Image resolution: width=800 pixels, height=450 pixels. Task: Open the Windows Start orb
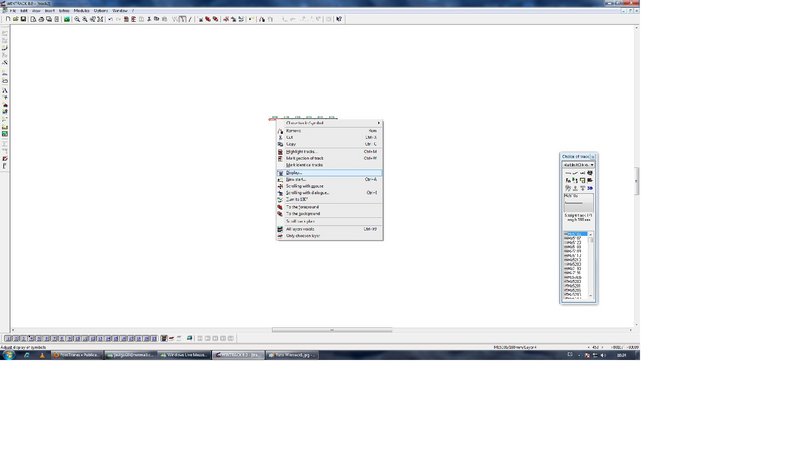click(9, 355)
